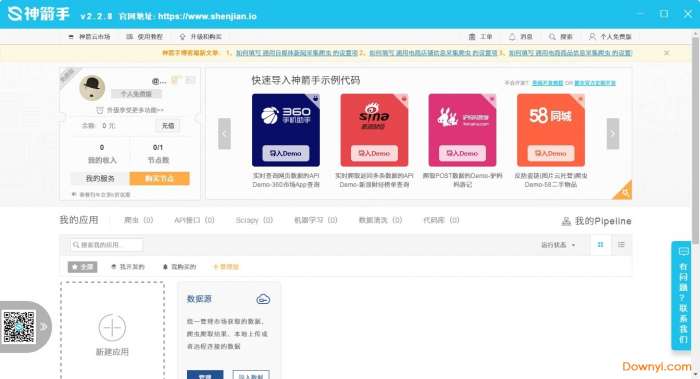Click the bowler-hat user avatar
This screenshot has width=700, height=379.
[92, 88]
